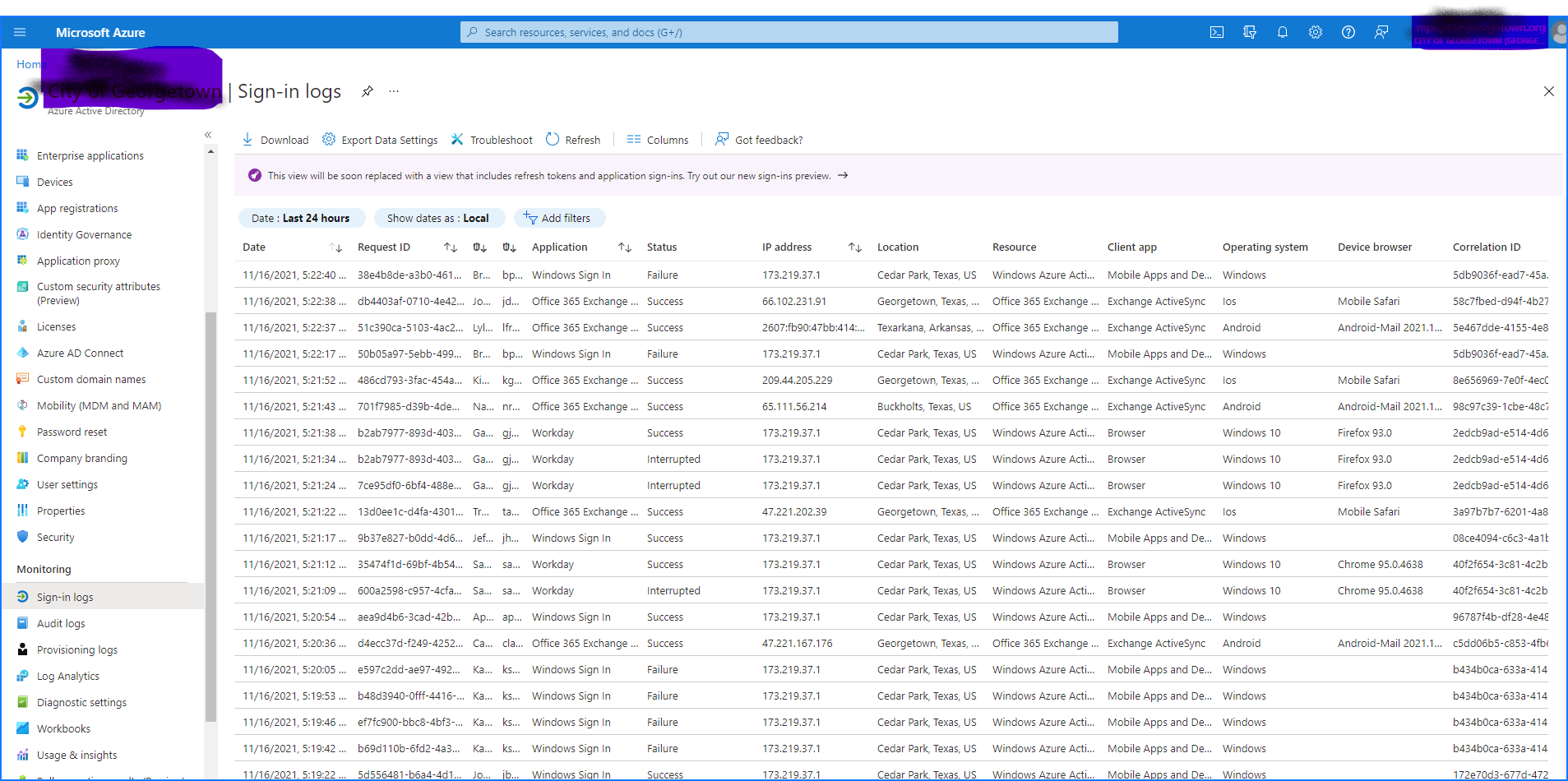Click the User settings icon
The width and height of the screenshot is (1568, 781).
tap(22, 484)
